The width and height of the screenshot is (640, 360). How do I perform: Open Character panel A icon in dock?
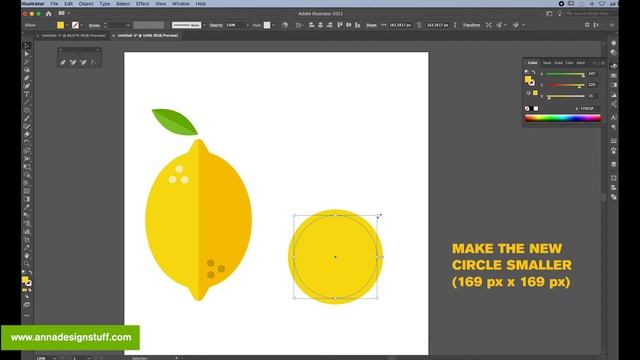[613, 118]
